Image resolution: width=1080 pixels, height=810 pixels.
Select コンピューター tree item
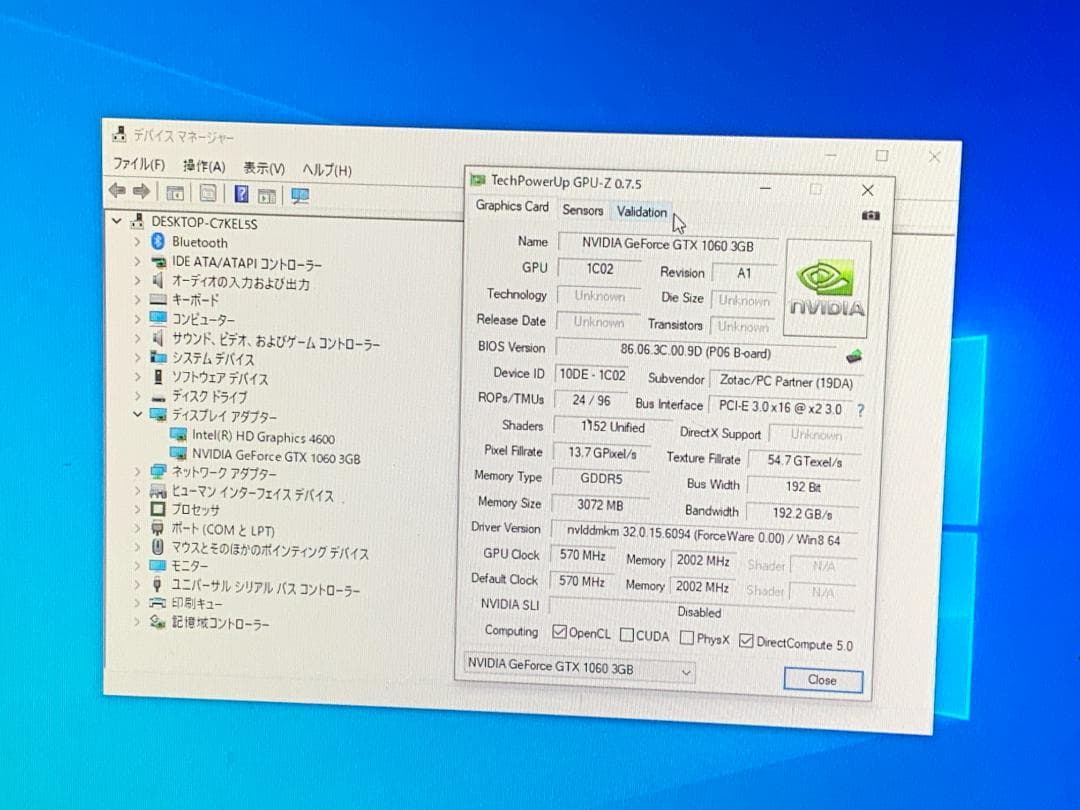click(x=203, y=320)
